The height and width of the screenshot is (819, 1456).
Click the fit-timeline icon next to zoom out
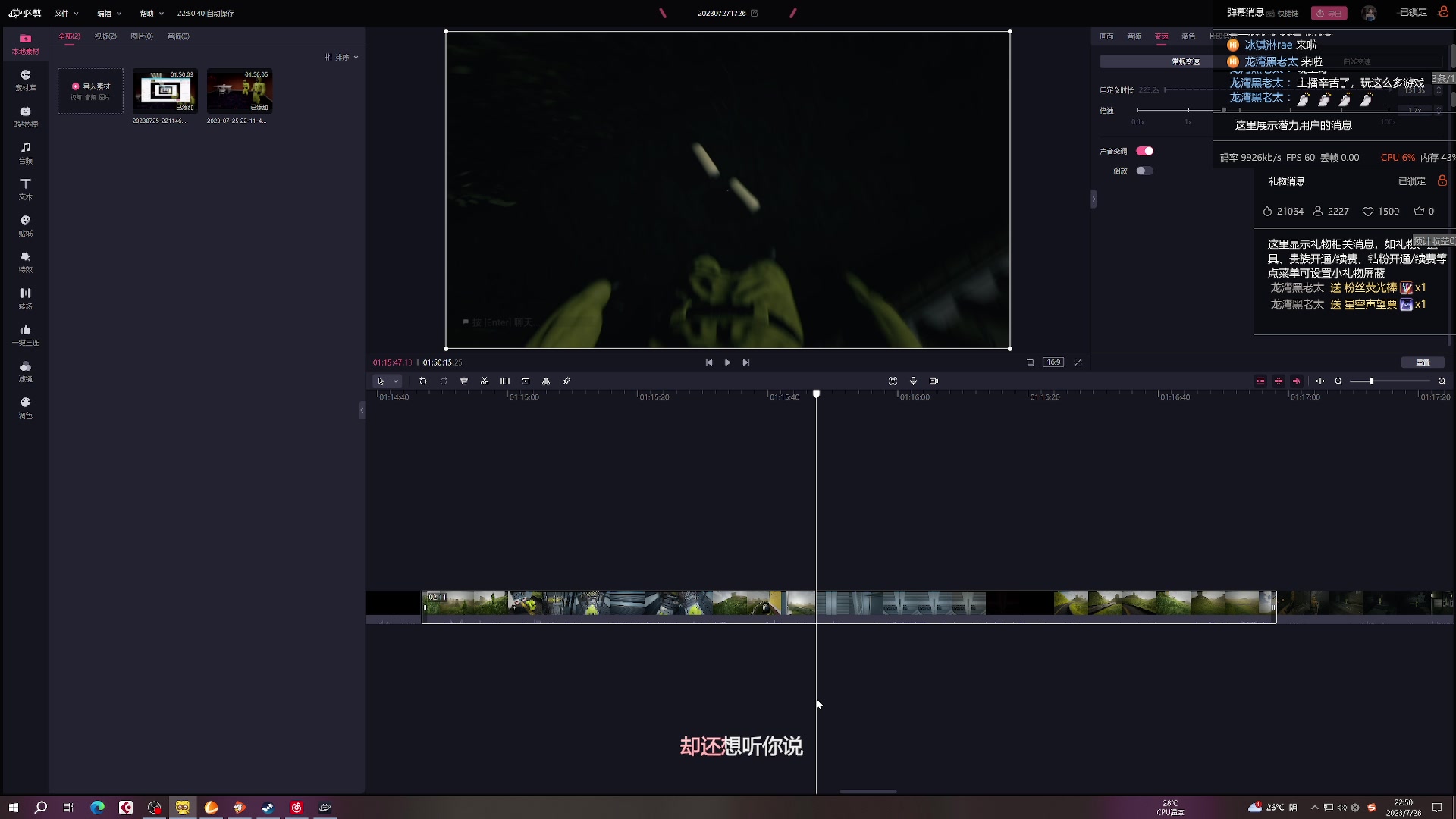click(x=1320, y=381)
